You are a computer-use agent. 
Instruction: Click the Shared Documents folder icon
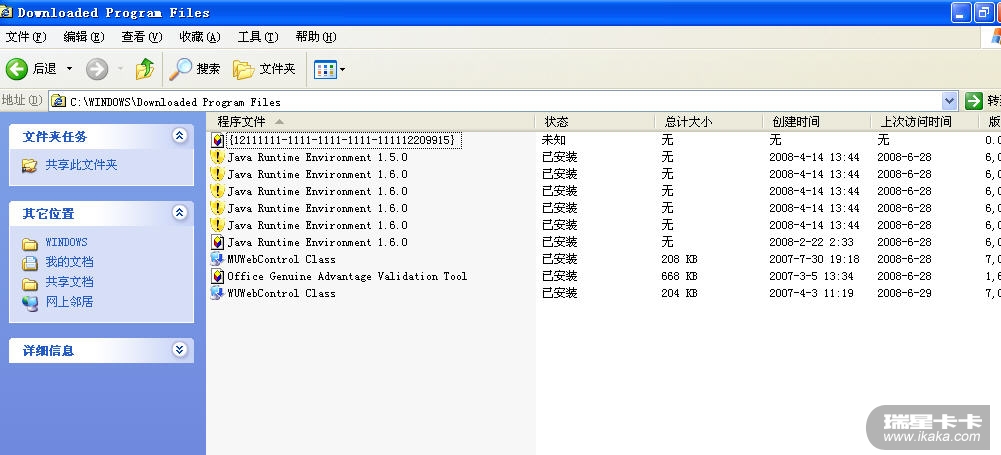coord(29,283)
